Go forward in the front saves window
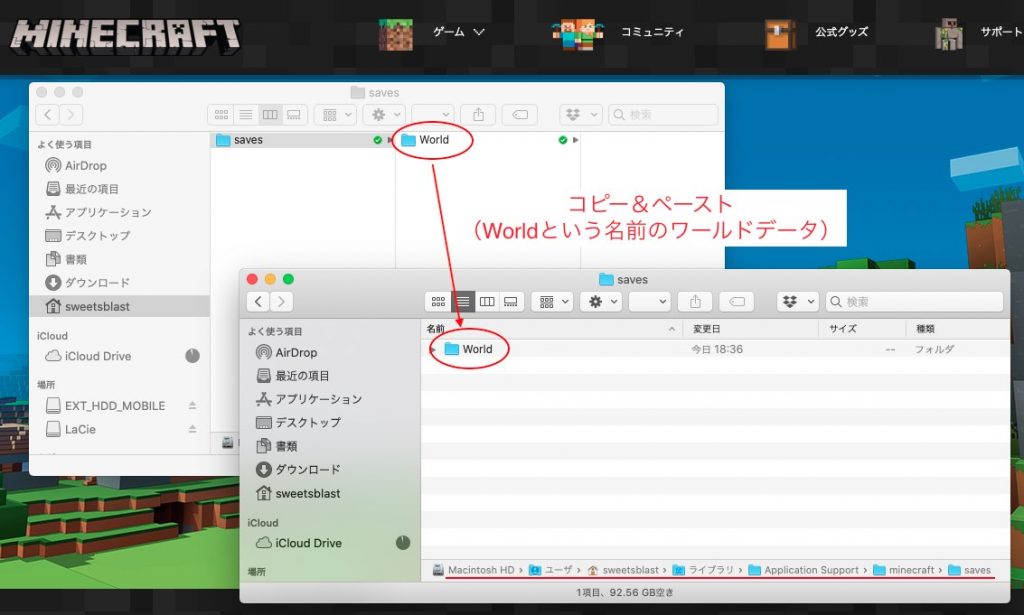This screenshot has width=1024, height=615. point(281,302)
